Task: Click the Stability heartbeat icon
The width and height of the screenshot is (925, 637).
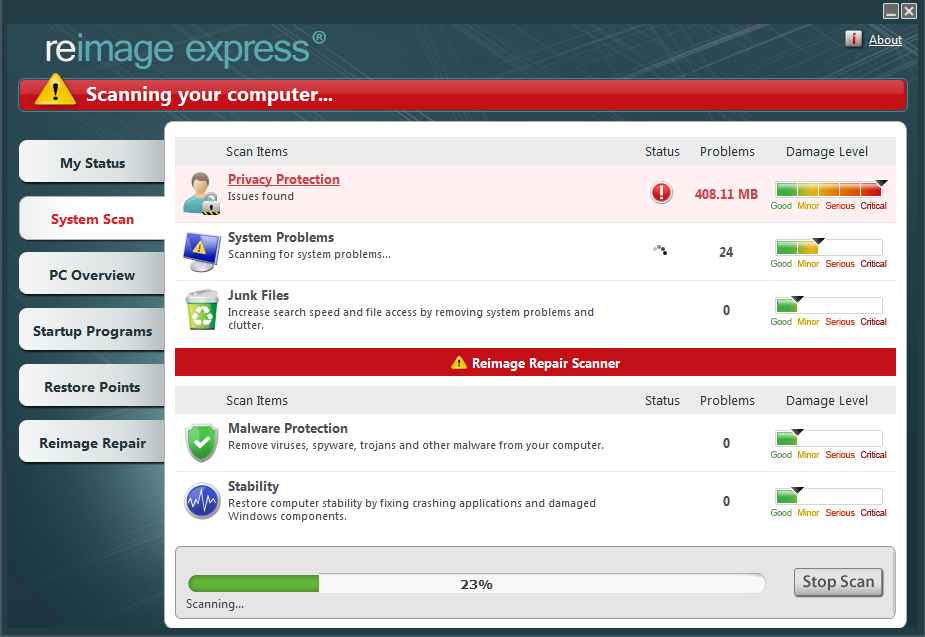Action: 202,501
